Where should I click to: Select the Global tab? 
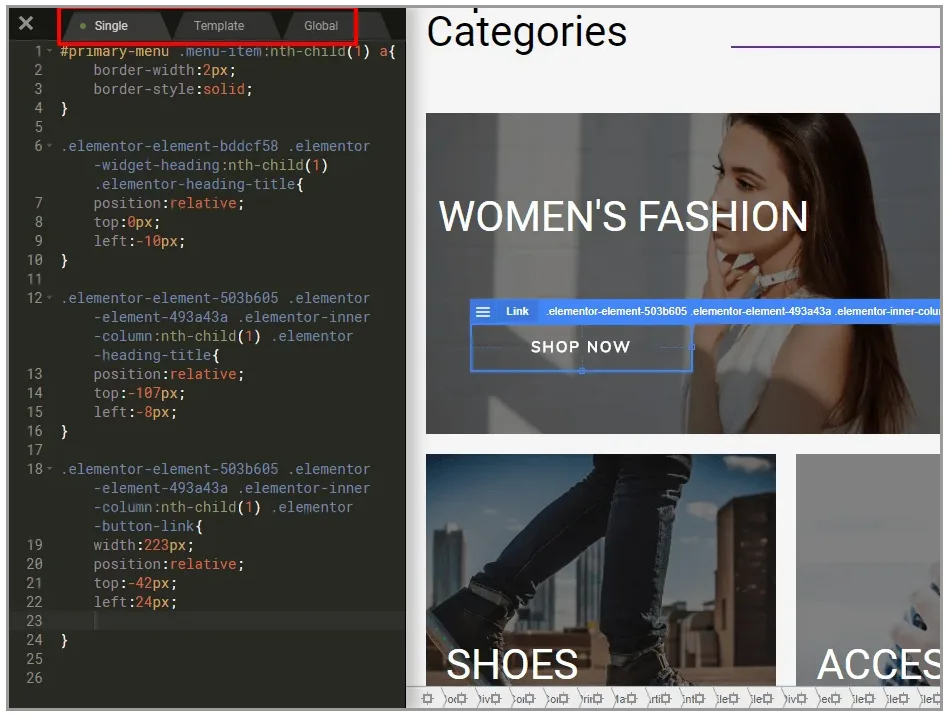[321, 26]
